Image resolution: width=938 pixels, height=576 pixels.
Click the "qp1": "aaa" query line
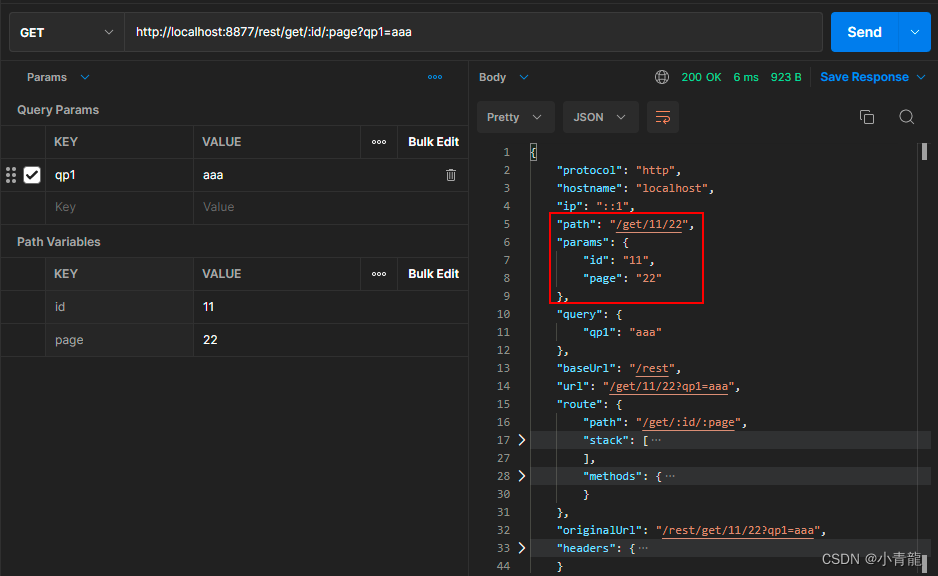(622, 332)
